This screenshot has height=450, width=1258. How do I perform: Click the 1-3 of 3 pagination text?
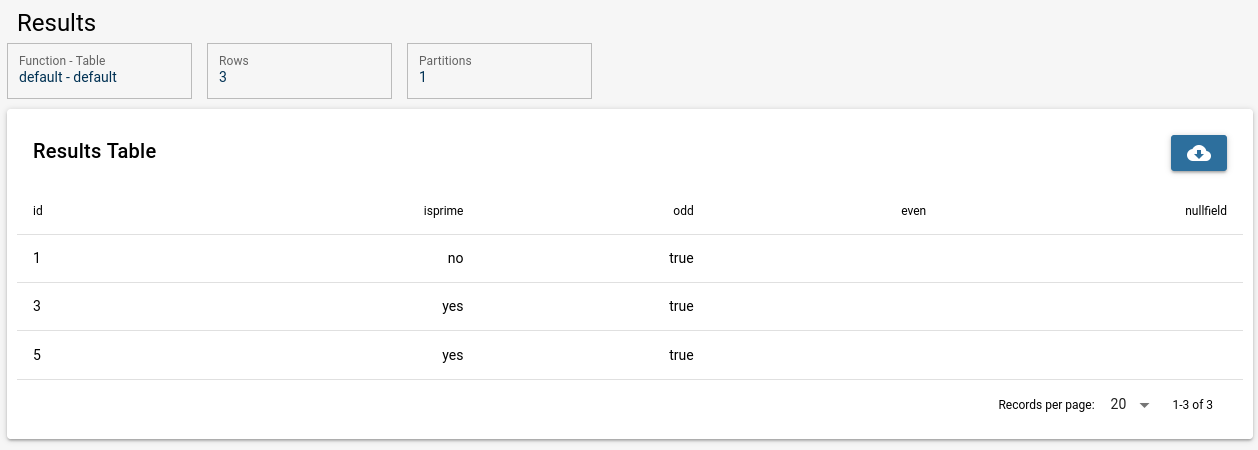pyautogui.click(x=1192, y=405)
